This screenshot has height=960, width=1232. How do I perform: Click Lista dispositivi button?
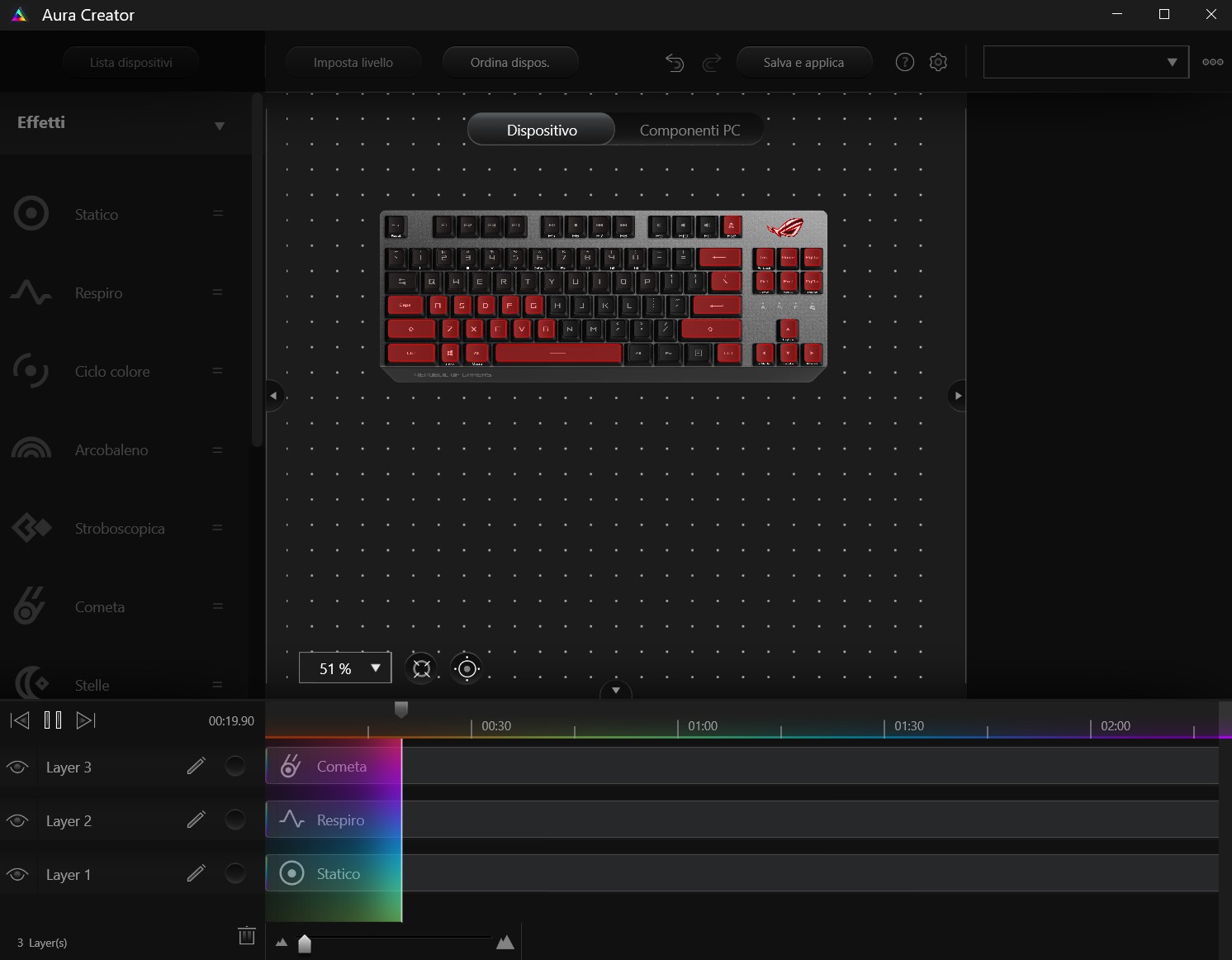pyautogui.click(x=131, y=62)
